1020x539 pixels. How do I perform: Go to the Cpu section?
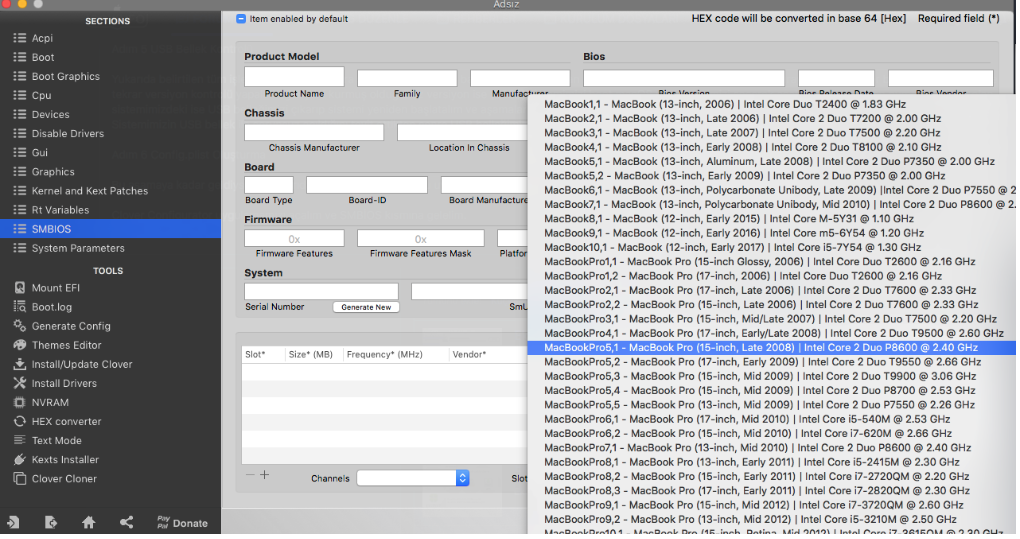pos(41,96)
